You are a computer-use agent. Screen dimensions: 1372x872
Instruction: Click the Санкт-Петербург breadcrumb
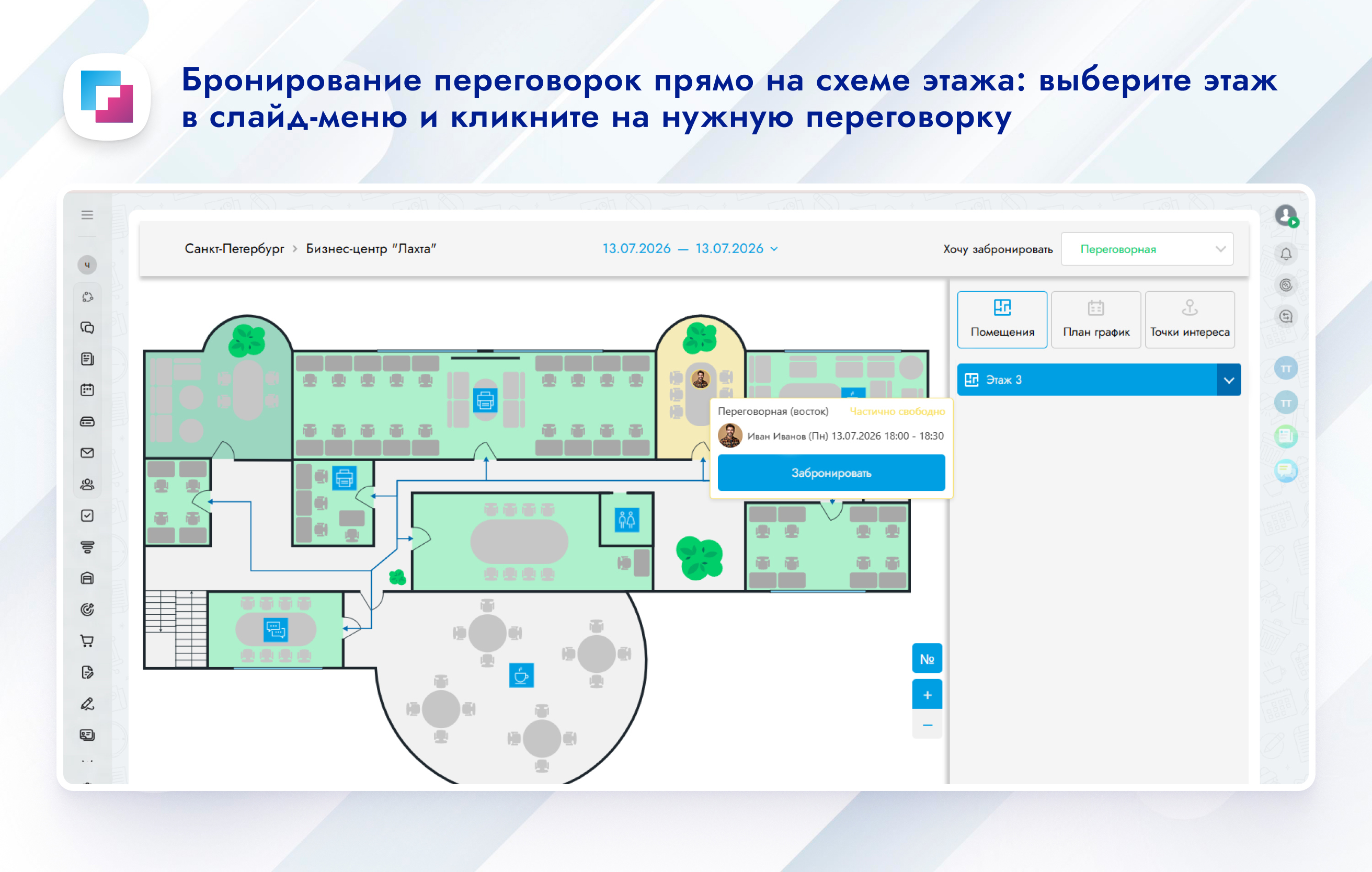(234, 248)
